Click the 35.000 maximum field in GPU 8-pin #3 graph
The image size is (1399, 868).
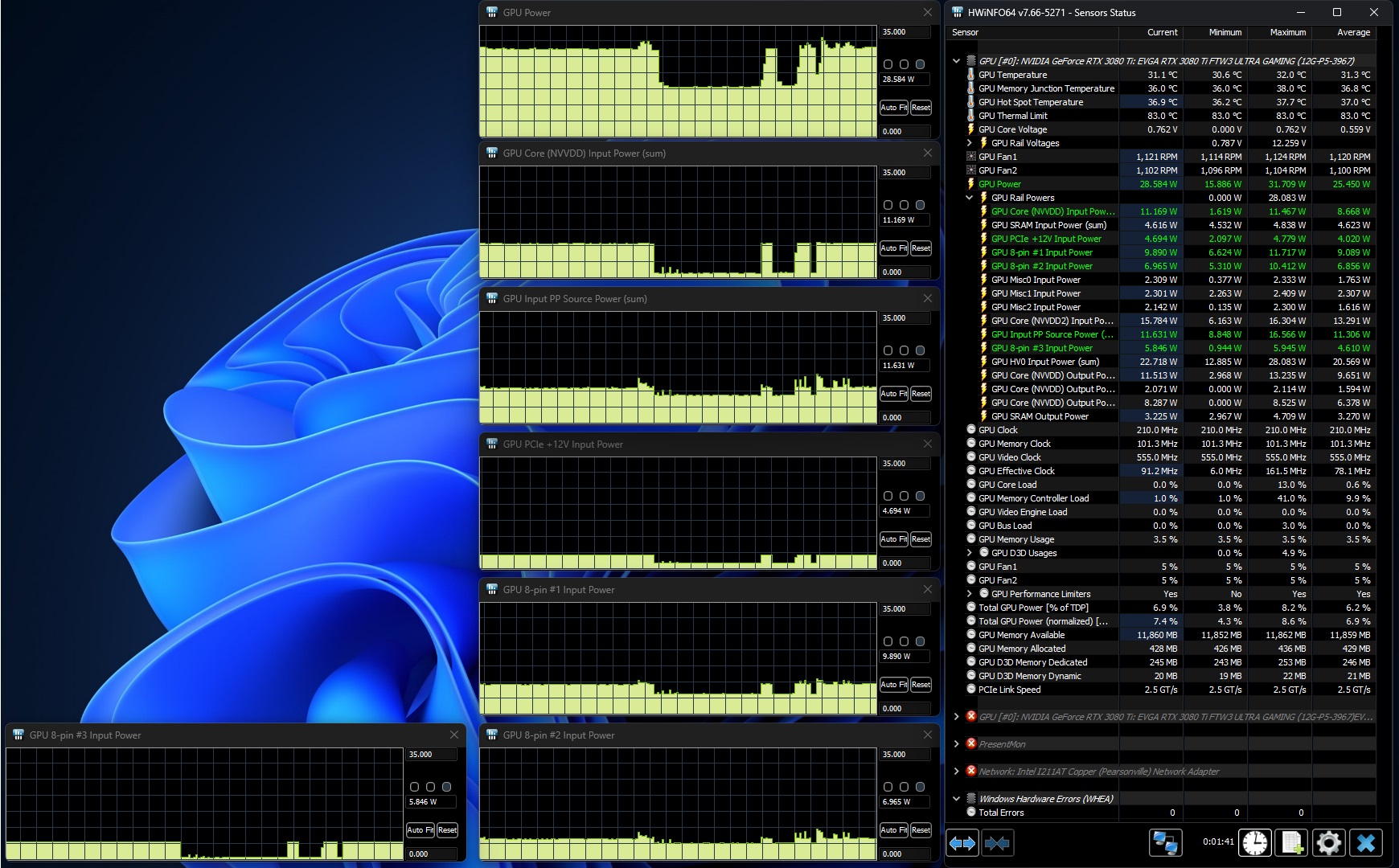point(431,754)
